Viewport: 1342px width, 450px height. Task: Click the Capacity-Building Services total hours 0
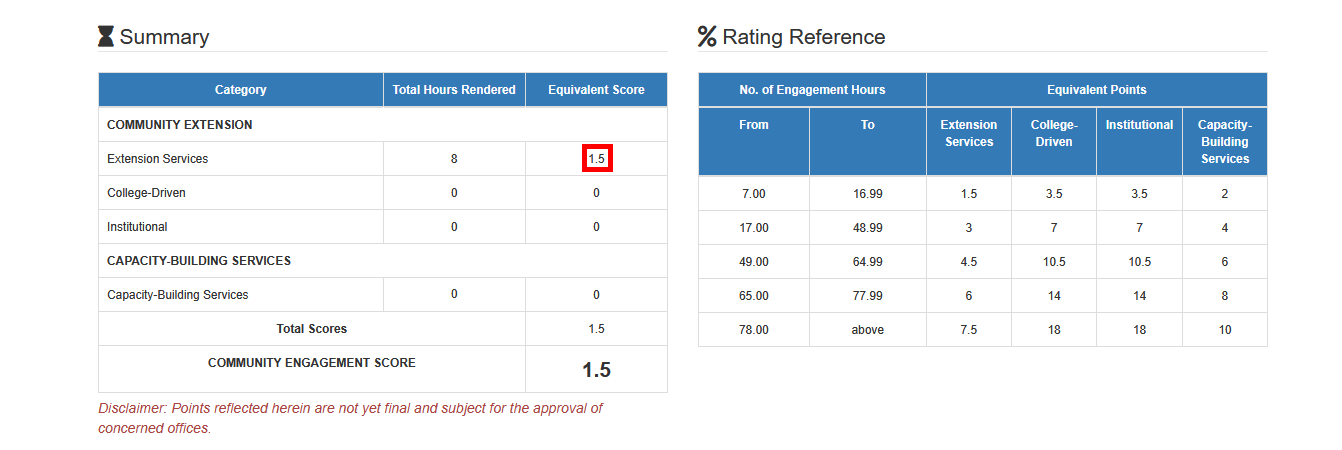[454, 294]
